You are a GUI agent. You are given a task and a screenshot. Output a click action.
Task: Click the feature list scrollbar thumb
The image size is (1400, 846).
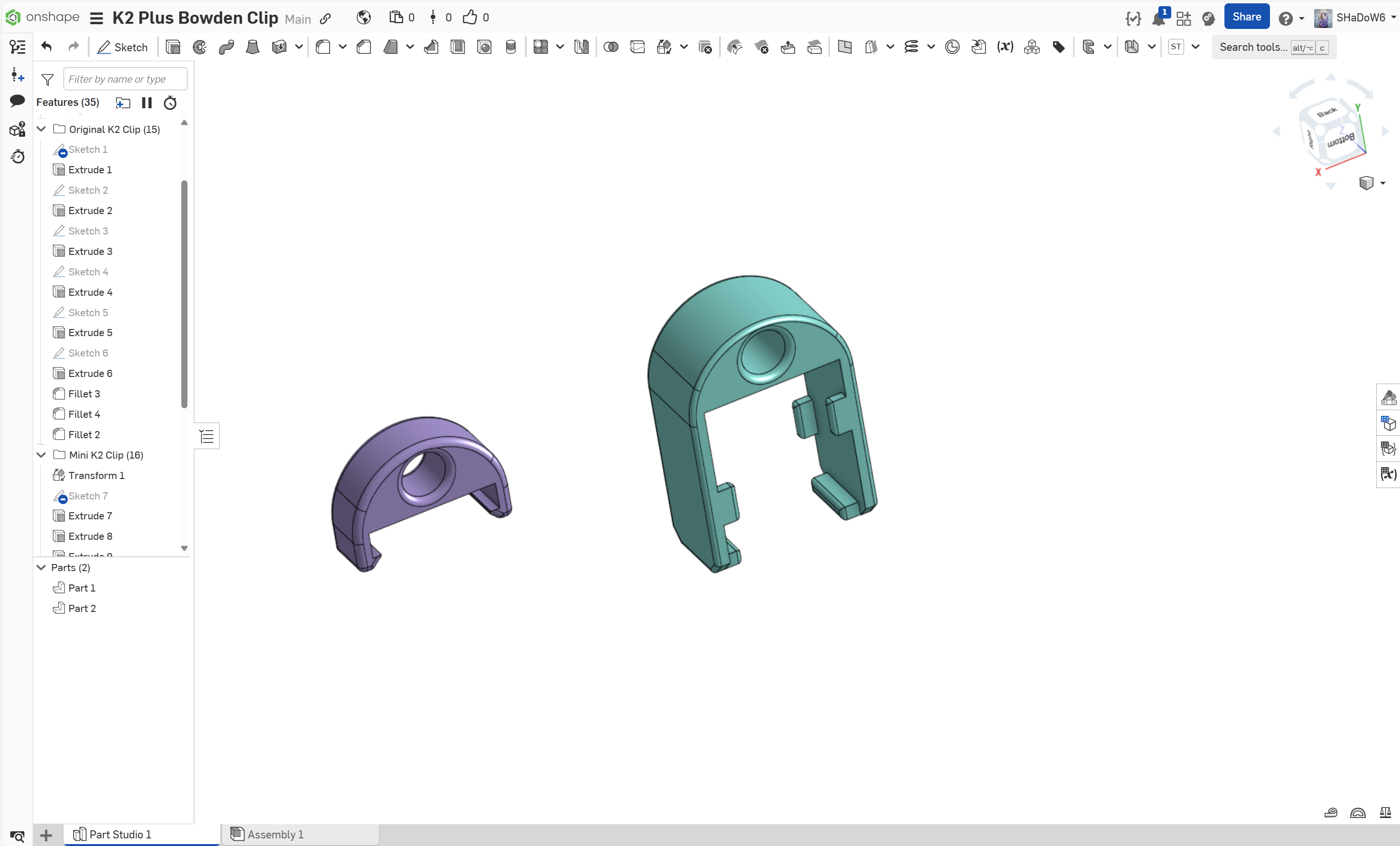coord(184,293)
